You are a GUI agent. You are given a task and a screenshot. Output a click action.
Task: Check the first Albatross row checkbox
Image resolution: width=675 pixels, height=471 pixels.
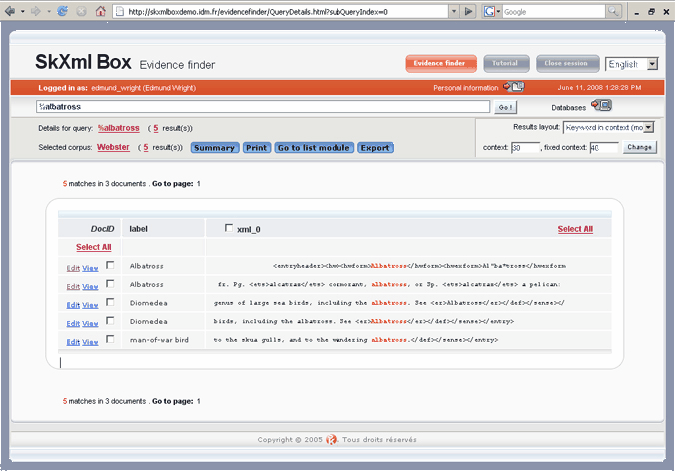[x=110, y=265]
